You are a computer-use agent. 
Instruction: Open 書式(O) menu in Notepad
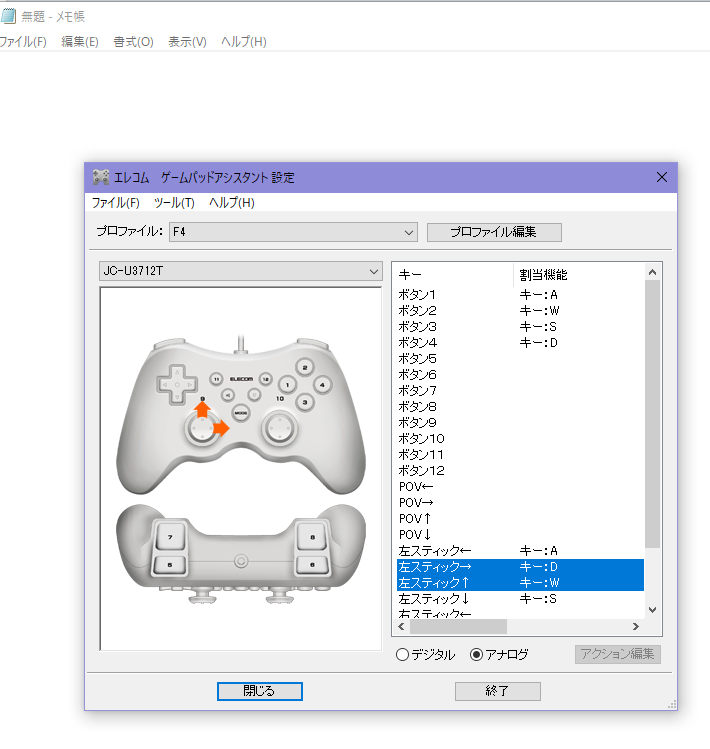click(x=133, y=42)
